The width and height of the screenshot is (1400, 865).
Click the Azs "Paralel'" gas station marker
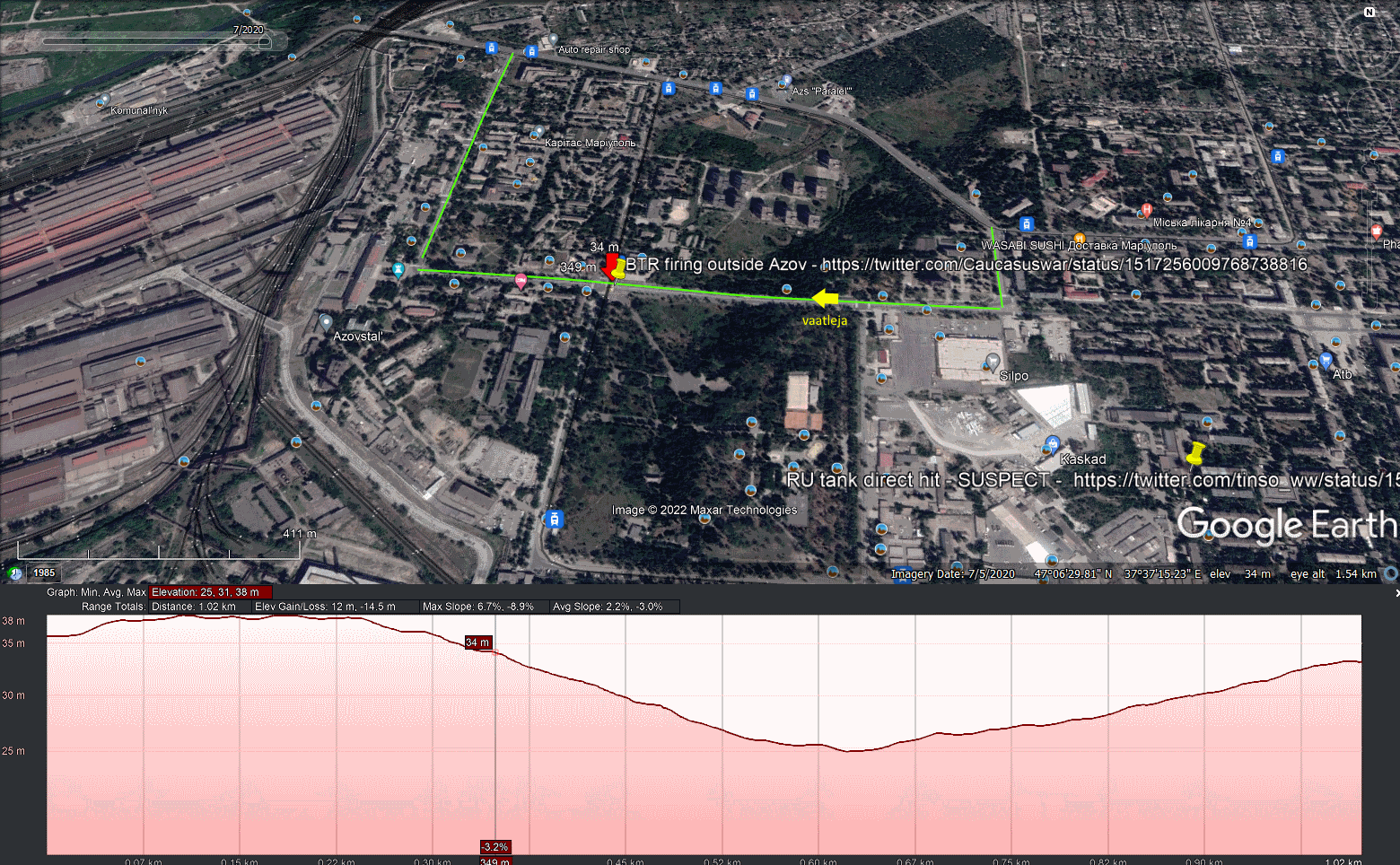click(x=786, y=81)
